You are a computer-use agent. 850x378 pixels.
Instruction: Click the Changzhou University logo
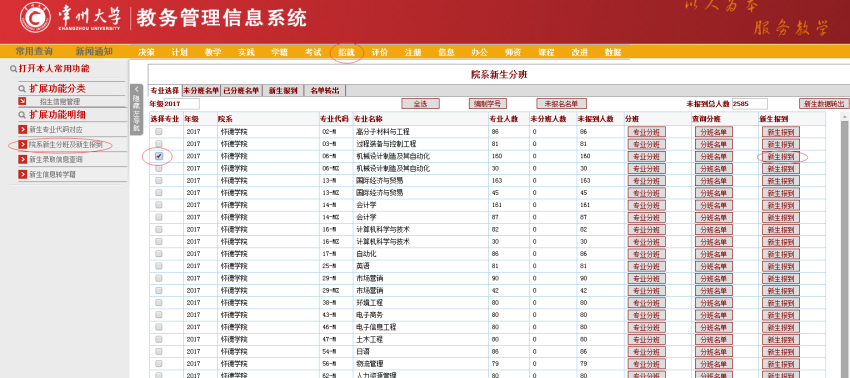[x=36, y=17]
